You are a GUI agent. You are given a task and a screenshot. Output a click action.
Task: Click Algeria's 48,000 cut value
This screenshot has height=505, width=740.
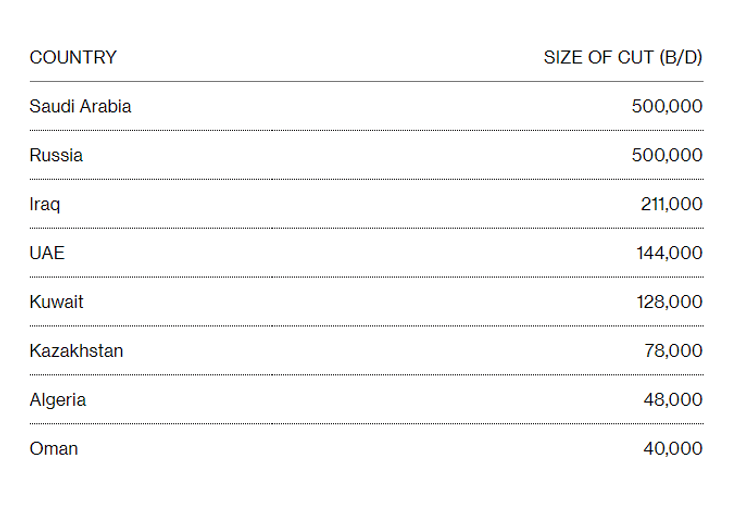[x=673, y=400]
